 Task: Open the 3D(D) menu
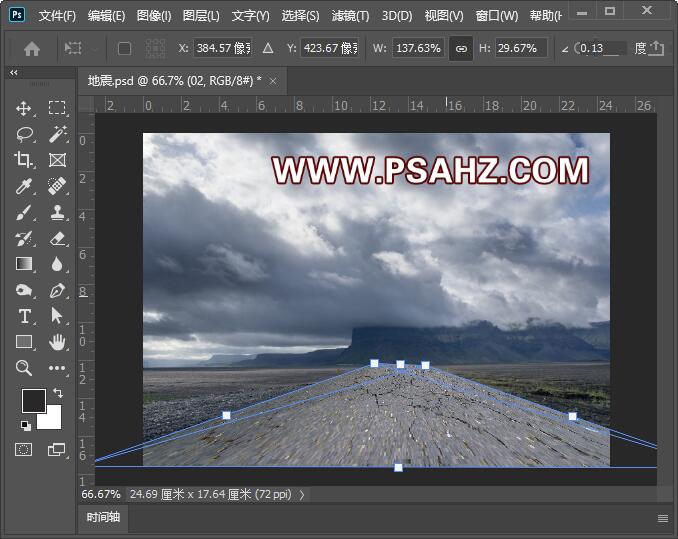pos(397,16)
